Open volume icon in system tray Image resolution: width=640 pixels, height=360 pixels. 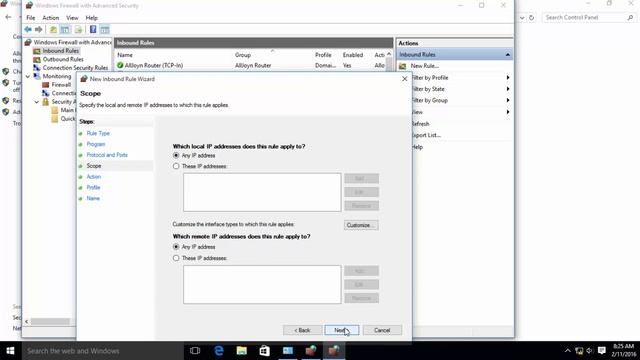589,351
